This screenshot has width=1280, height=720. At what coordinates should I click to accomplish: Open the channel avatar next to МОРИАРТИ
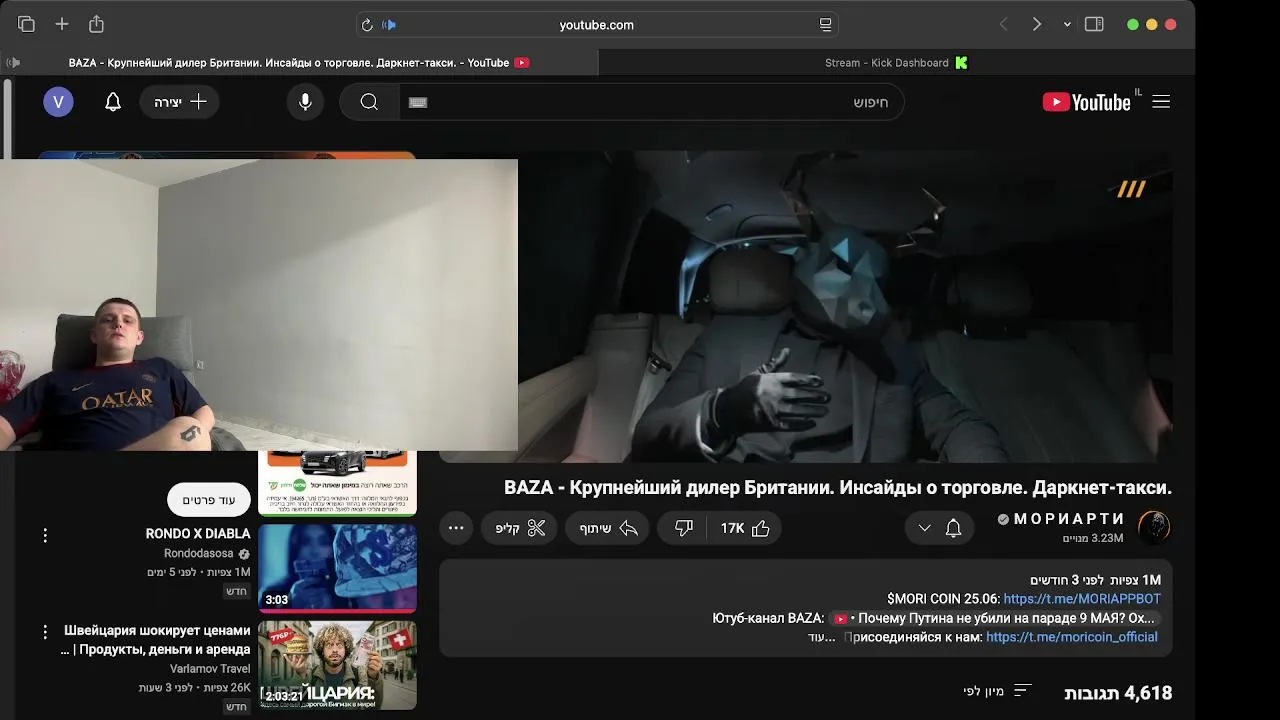1154,527
